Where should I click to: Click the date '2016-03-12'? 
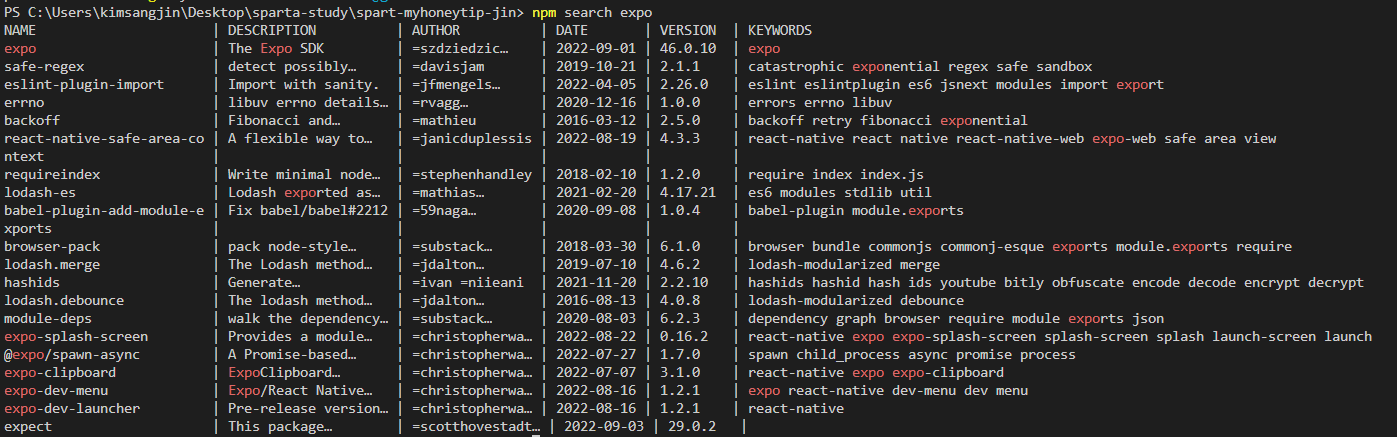click(x=596, y=120)
